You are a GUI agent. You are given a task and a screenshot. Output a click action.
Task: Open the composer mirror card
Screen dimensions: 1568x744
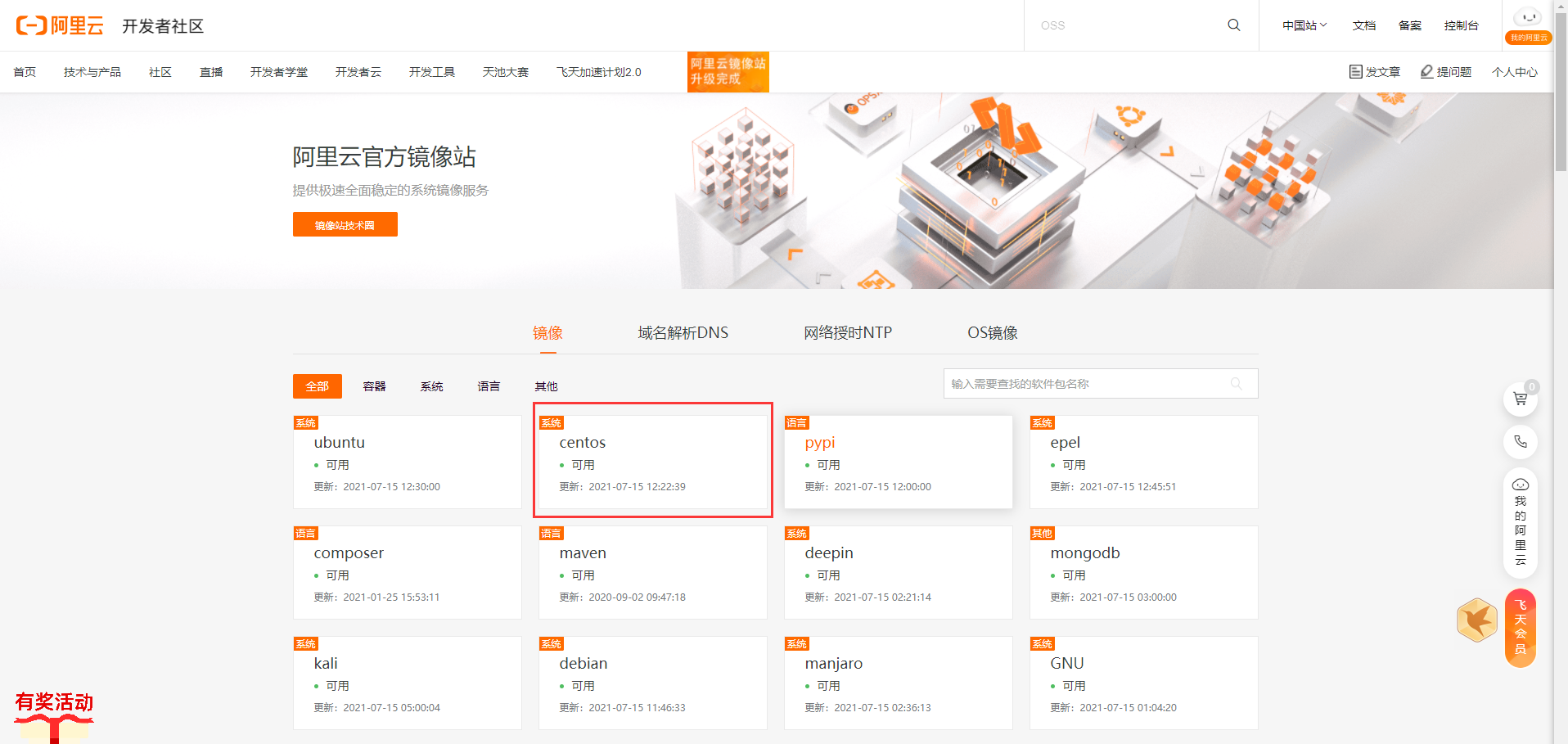pos(408,572)
